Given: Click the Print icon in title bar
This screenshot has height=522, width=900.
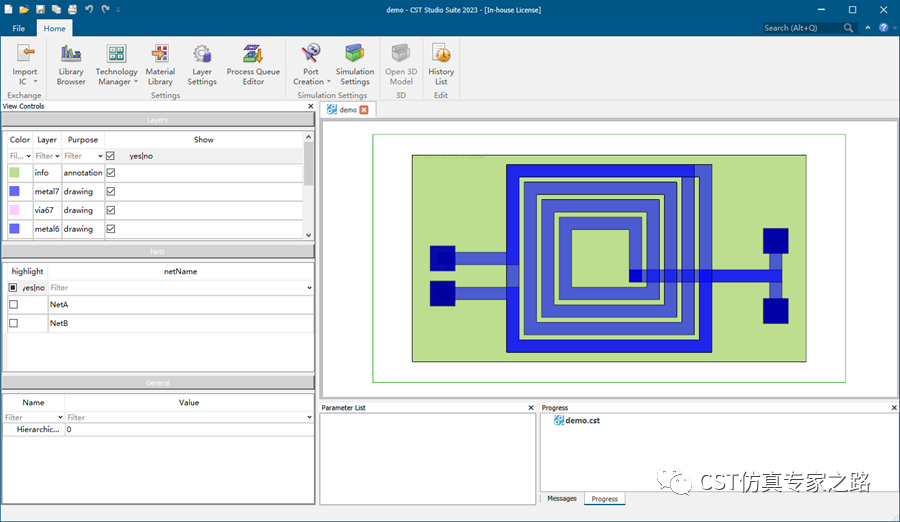Looking at the screenshot, I should [x=72, y=9].
